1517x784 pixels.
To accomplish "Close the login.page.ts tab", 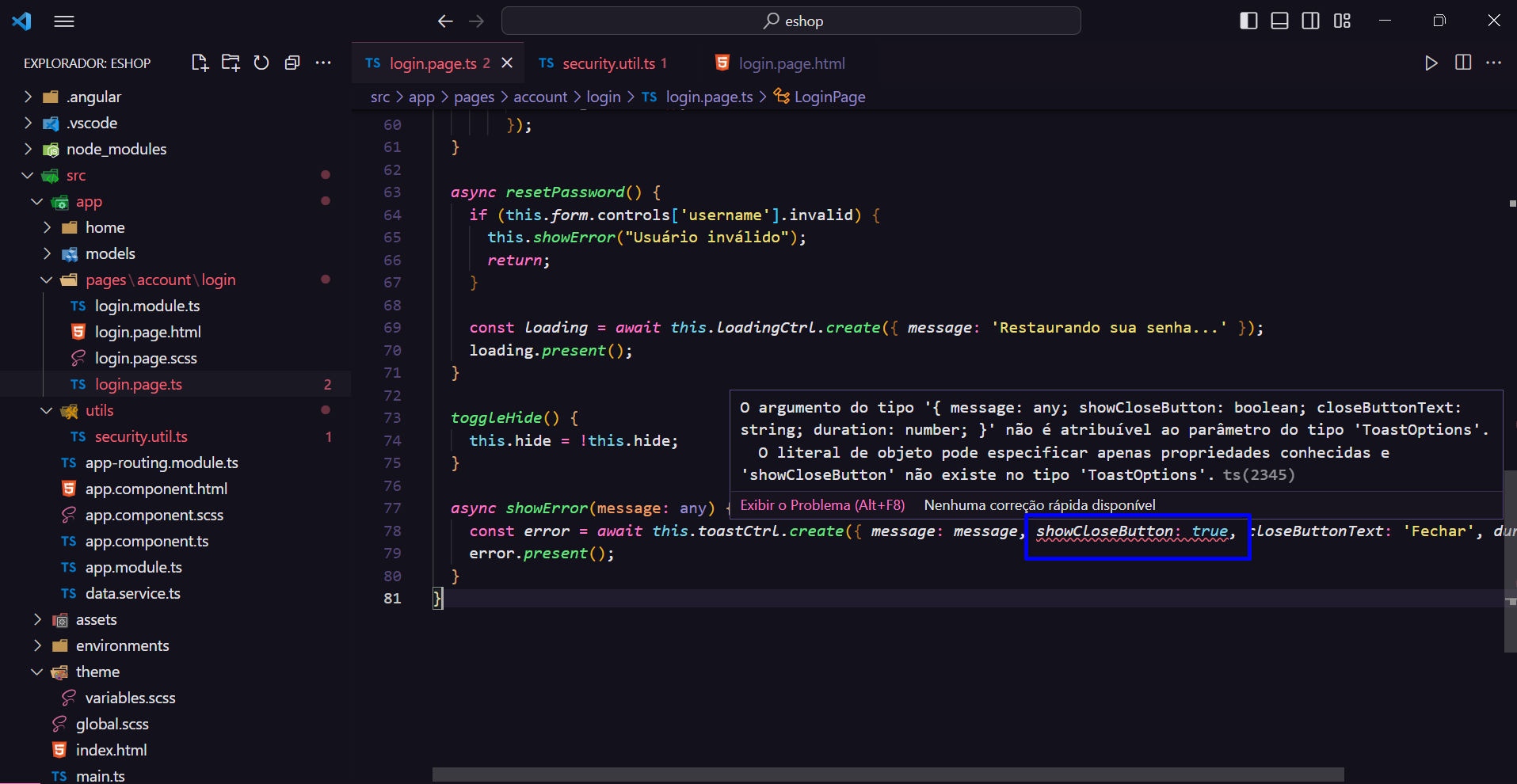I will click(507, 63).
